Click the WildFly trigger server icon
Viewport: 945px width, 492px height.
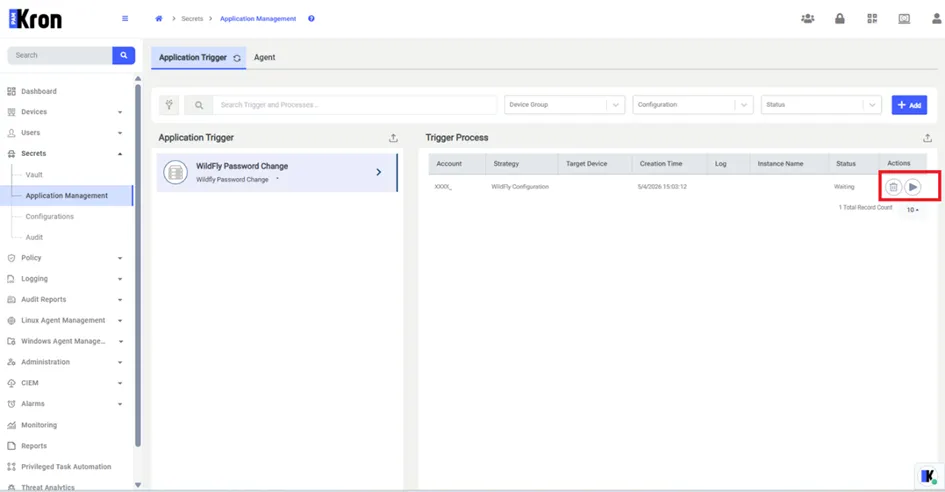[x=175, y=172]
